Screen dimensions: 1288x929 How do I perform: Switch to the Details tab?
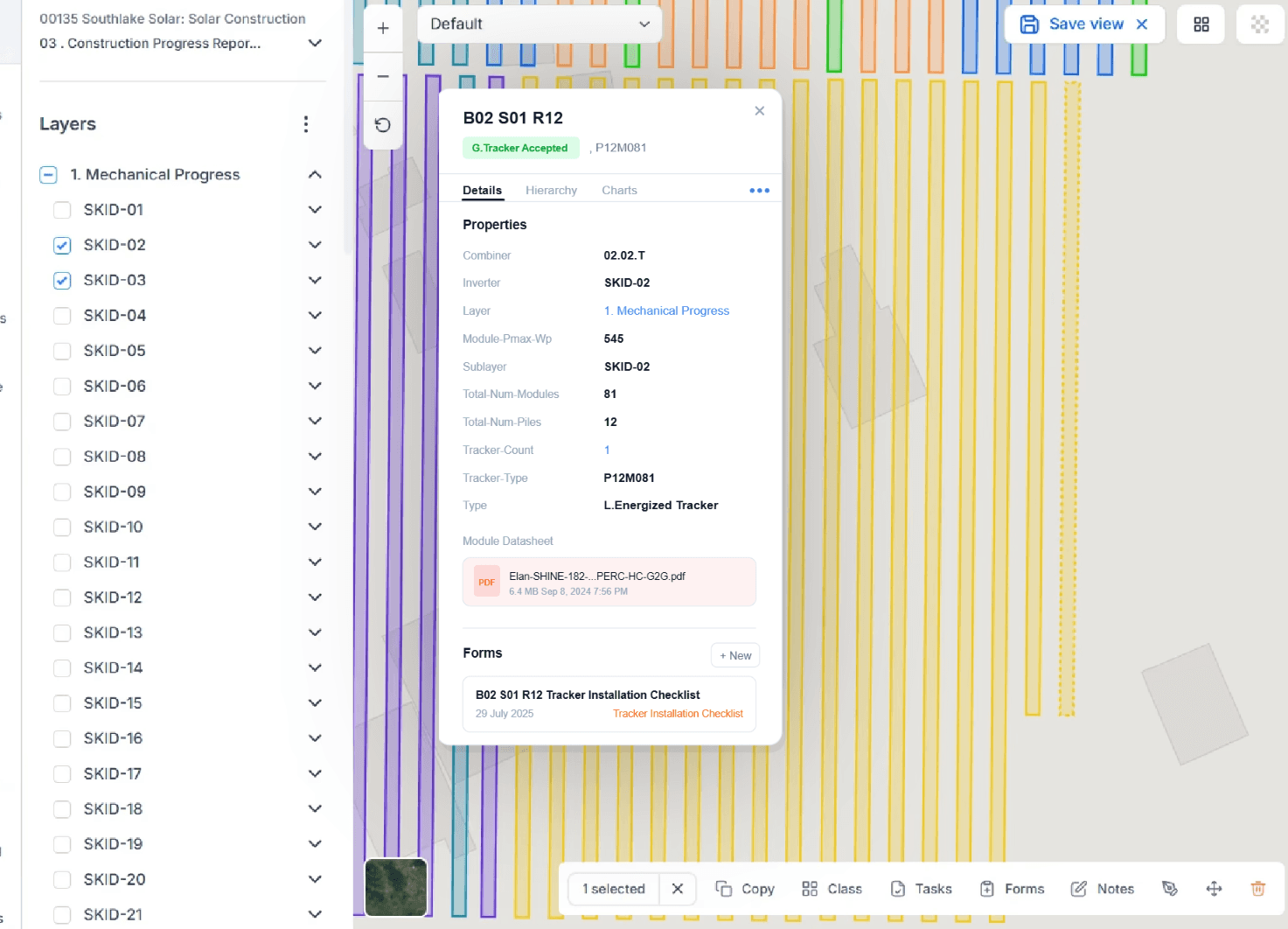tap(482, 190)
